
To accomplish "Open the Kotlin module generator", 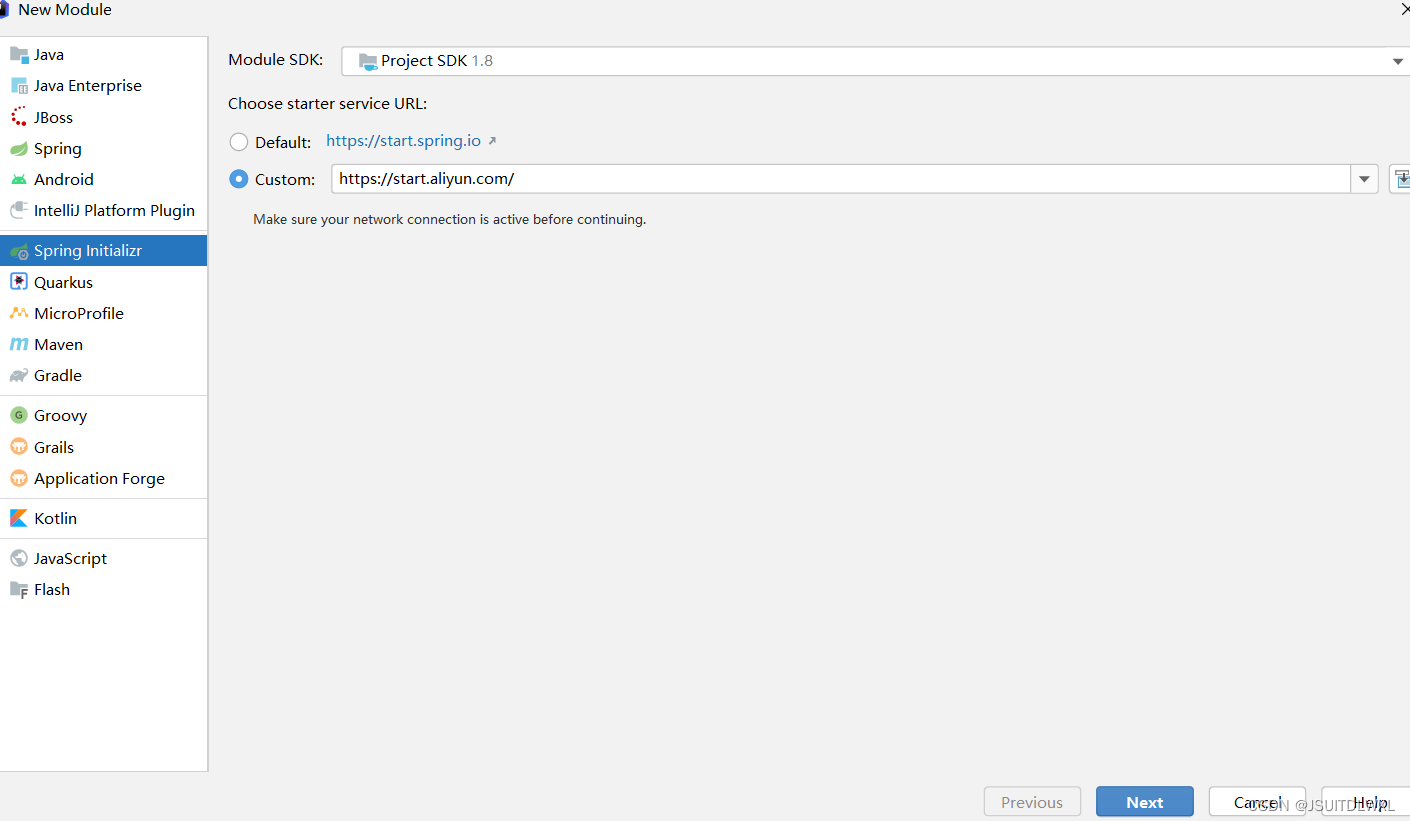I will (x=55, y=518).
